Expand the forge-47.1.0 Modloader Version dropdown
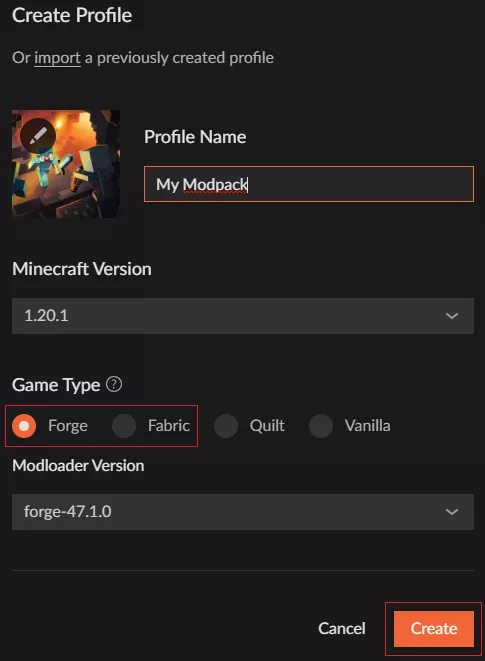This screenshot has height=661, width=485. click(x=243, y=512)
